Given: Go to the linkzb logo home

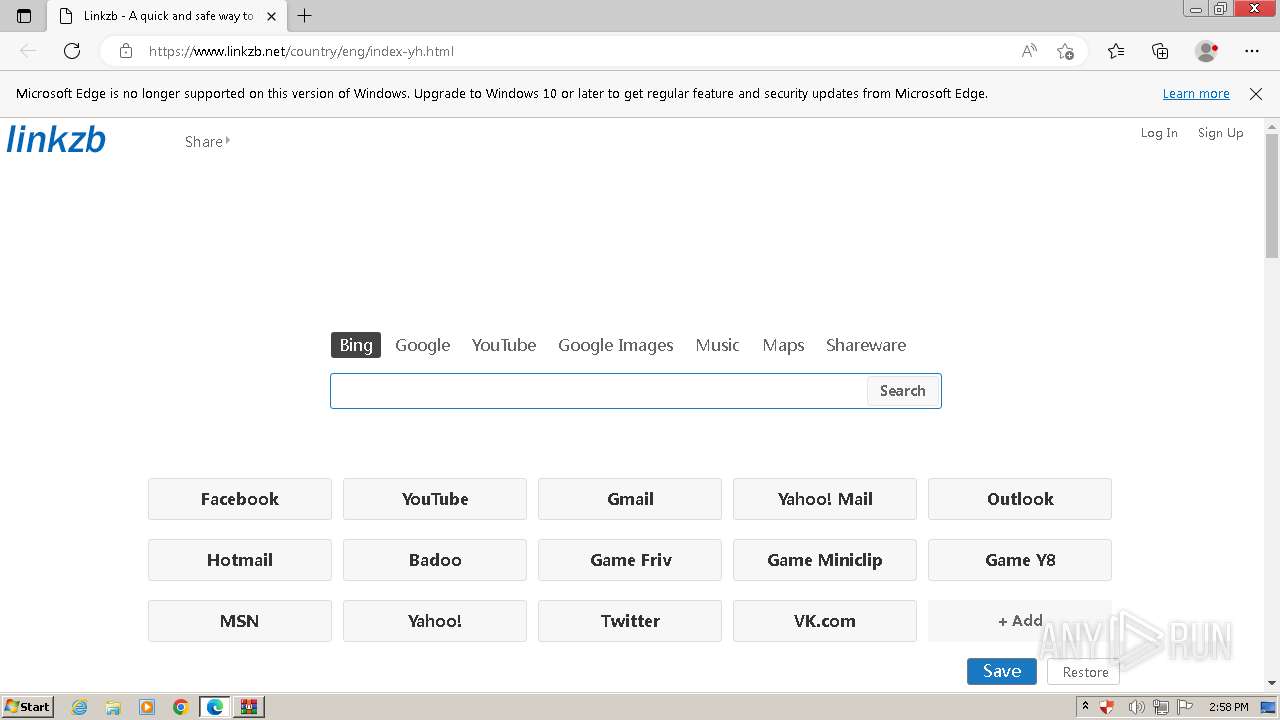Looking at the screenshot, I should 56,139.
